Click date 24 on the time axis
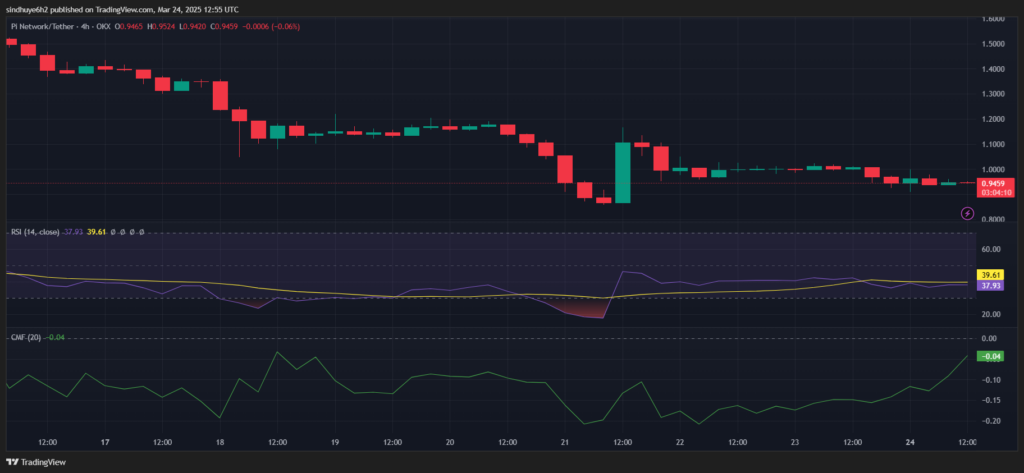 point(910,442)
